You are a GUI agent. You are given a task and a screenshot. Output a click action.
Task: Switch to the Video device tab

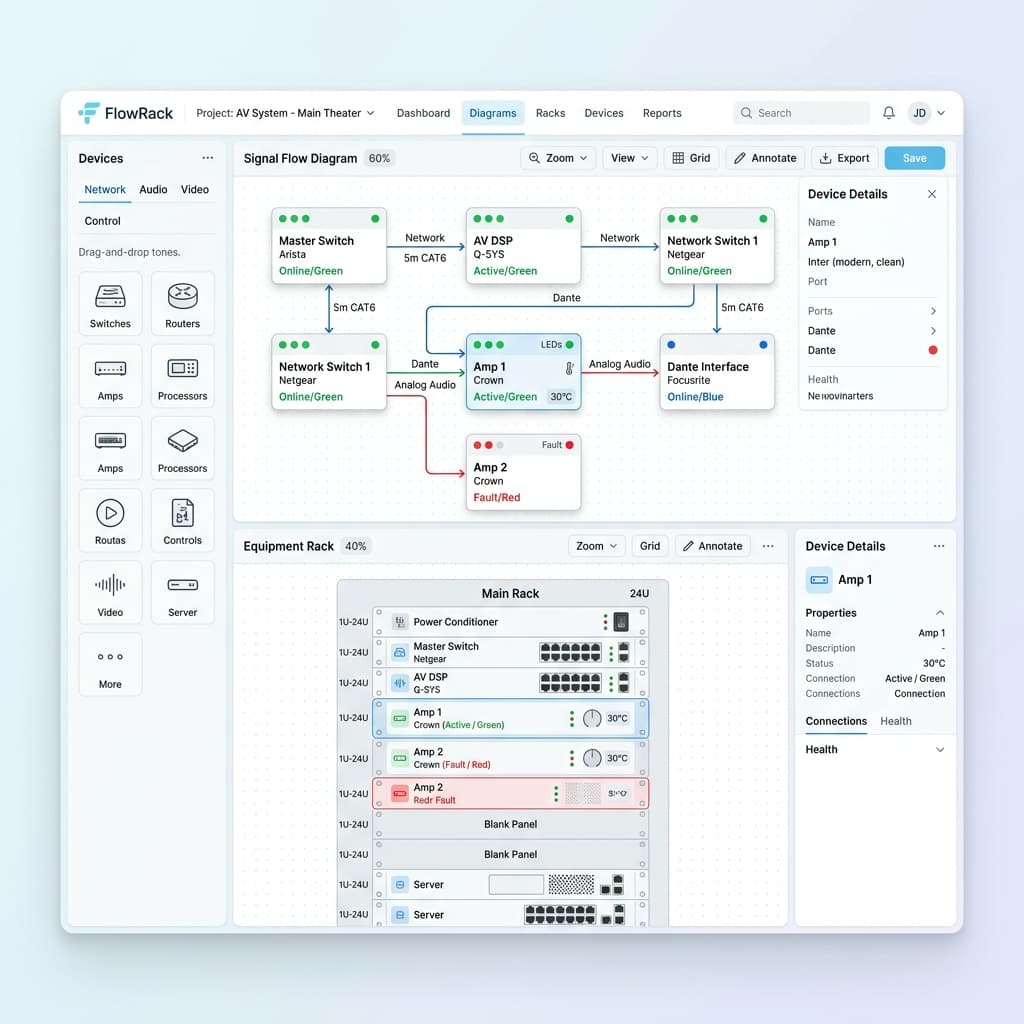pyautogui.click(x=195, y=189)
